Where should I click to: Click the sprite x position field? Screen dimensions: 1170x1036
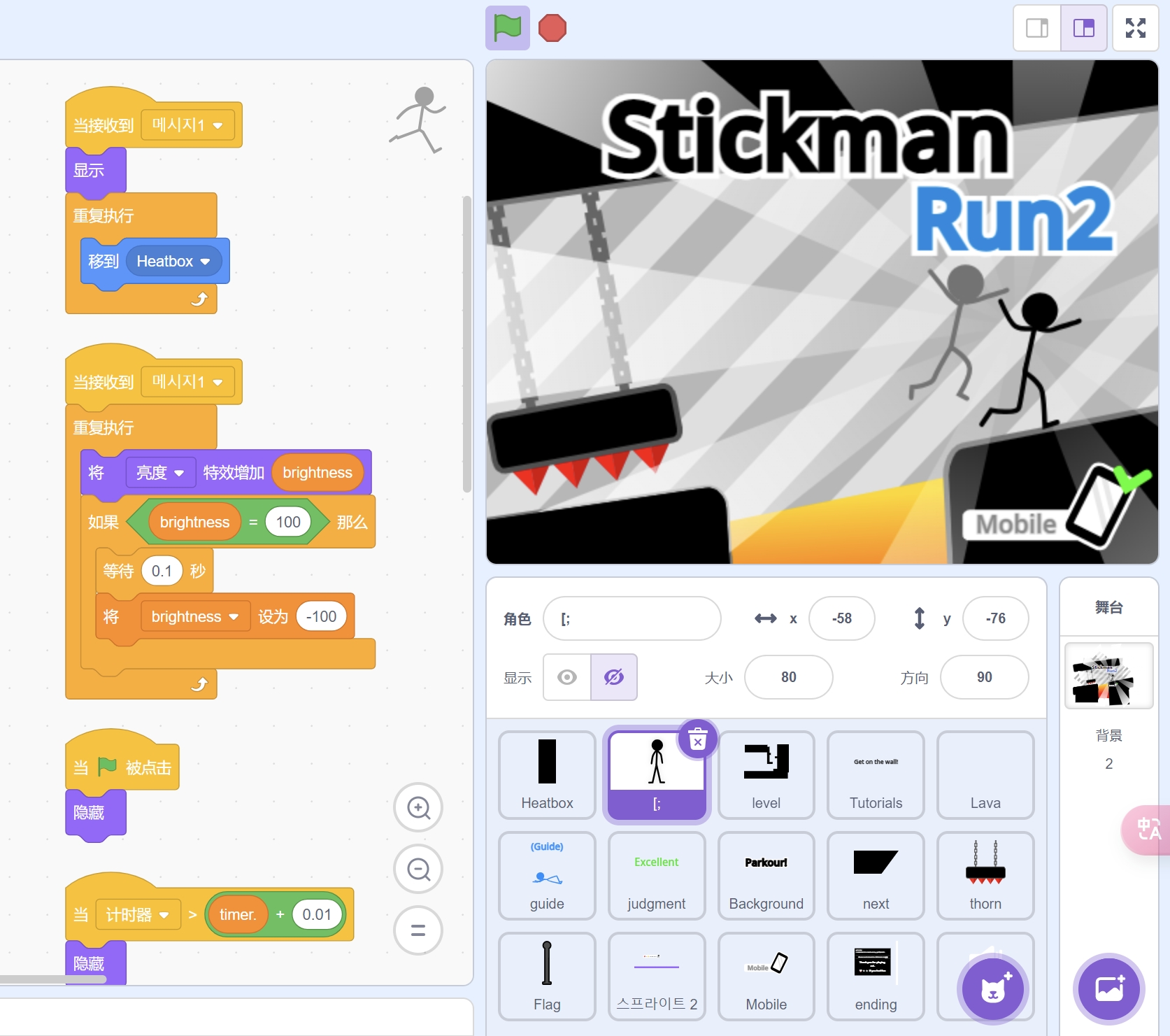(x=841, y=618)
